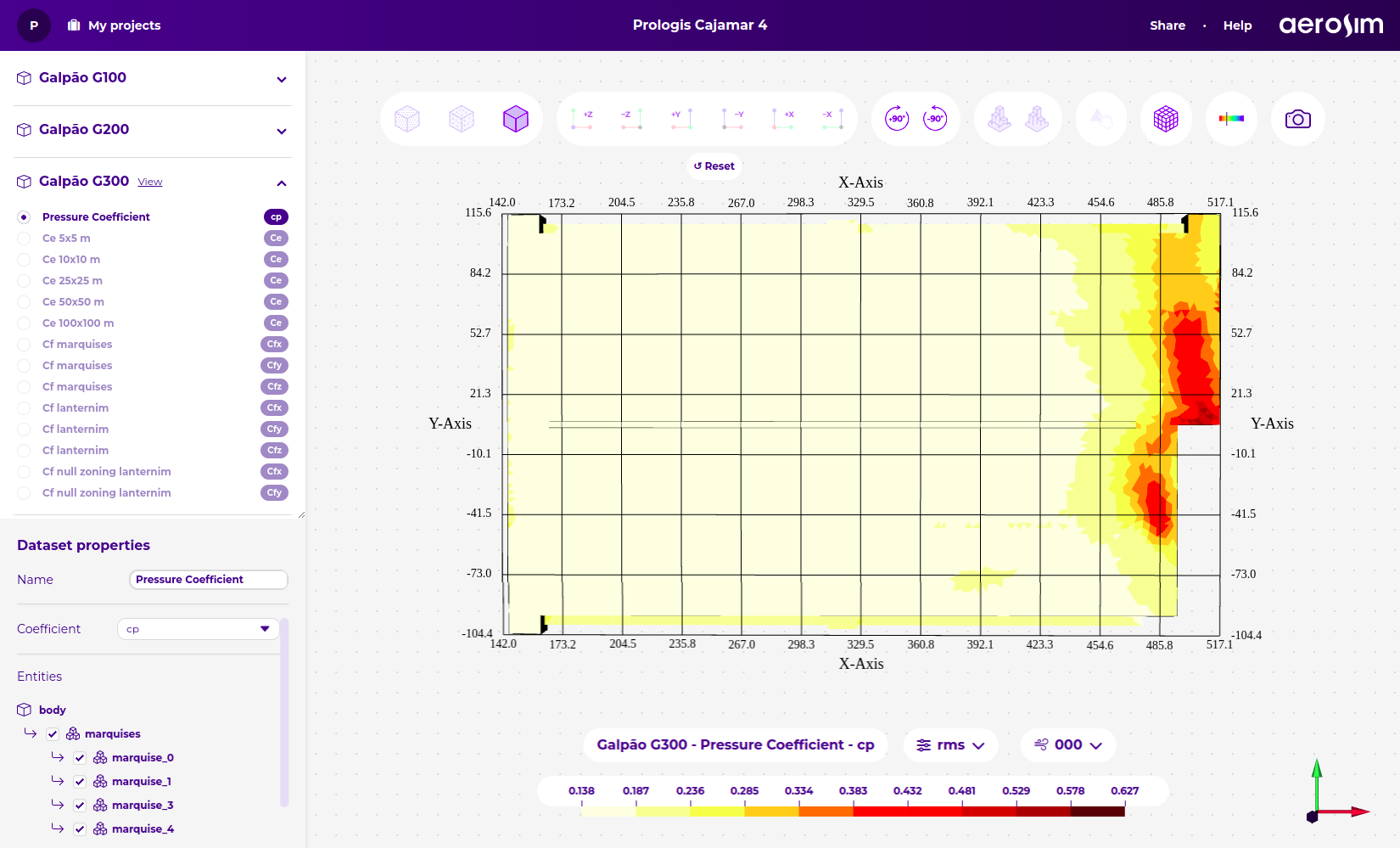Select the Cf lanternim Cfx radio
Screen dimensions: 1400x848
[x=24, y=408]
